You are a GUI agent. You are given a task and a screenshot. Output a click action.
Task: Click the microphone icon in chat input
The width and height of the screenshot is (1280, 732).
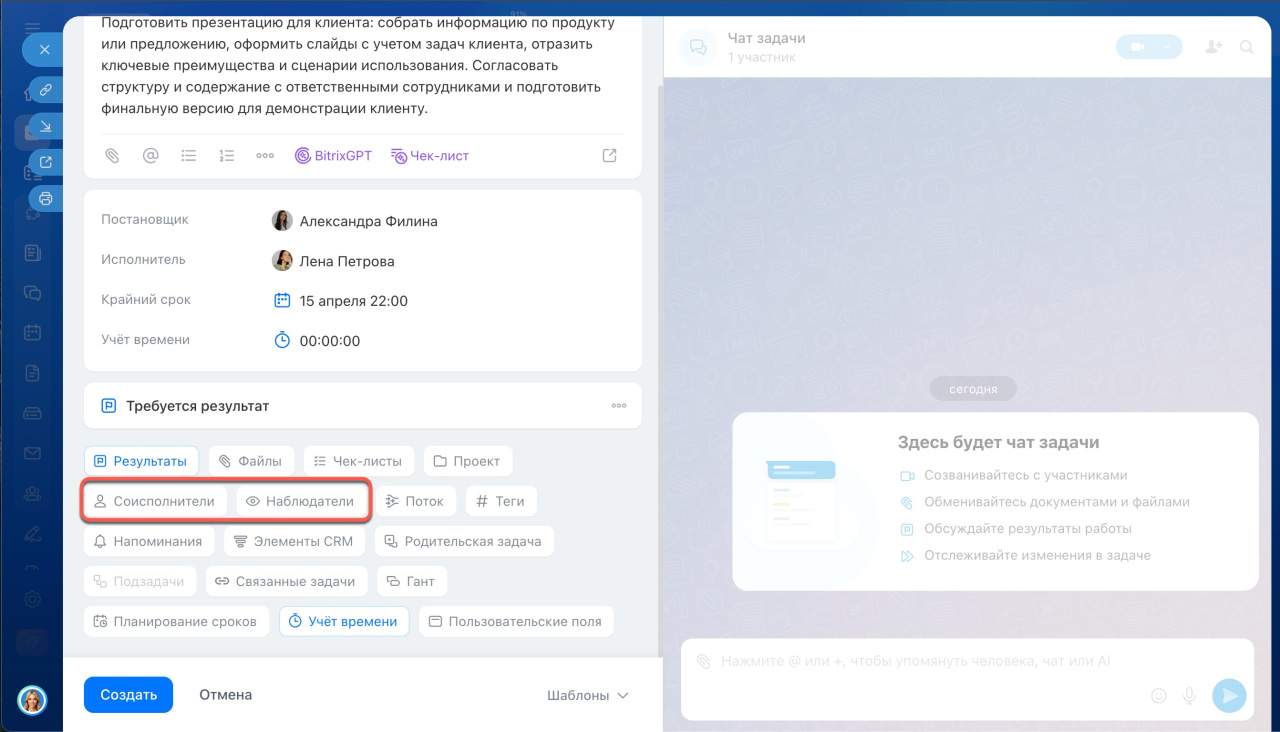[1189, 696]
